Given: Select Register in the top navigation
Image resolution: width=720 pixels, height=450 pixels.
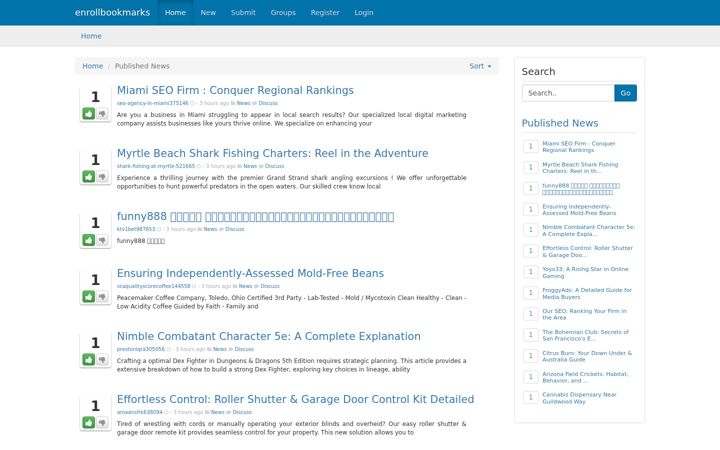Looking at the screenshot, I should point(325,12).
